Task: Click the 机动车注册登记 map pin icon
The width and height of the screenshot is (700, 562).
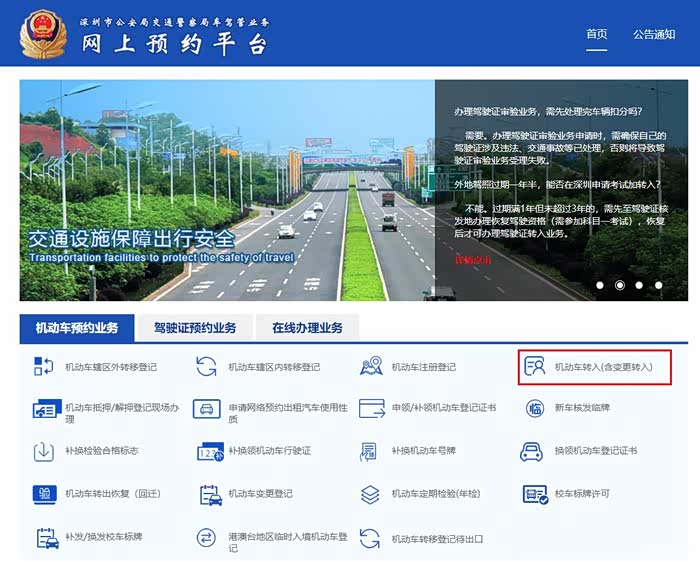Action: coord(371,366)
